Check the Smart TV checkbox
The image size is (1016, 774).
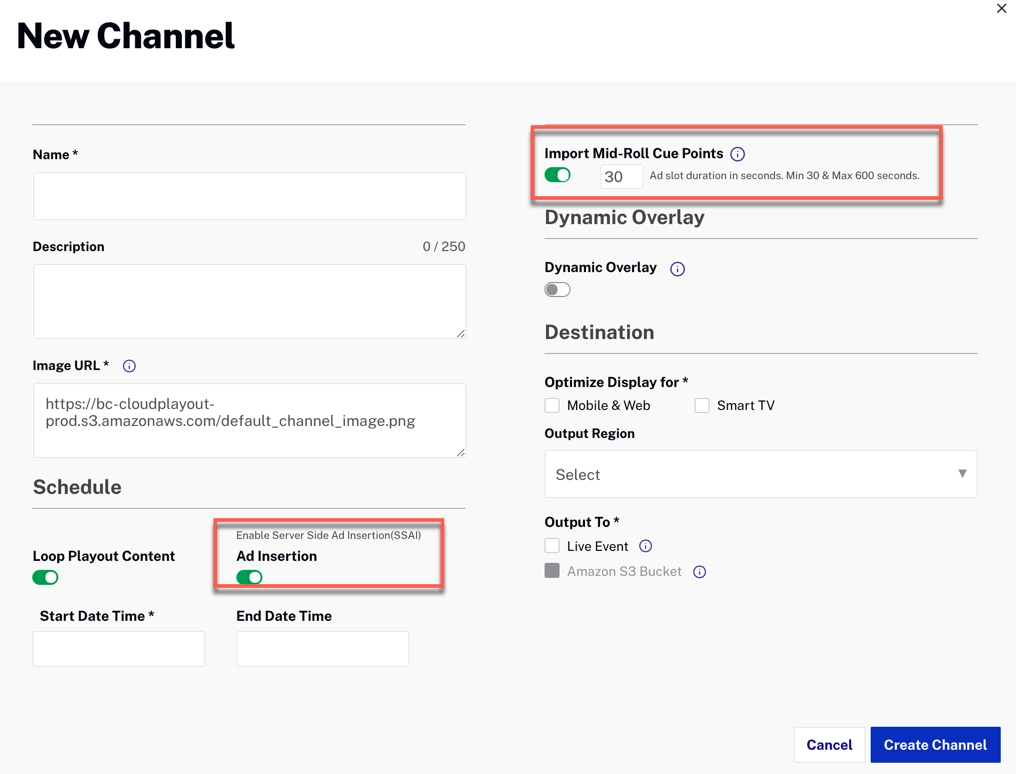(x=702, y=405)
